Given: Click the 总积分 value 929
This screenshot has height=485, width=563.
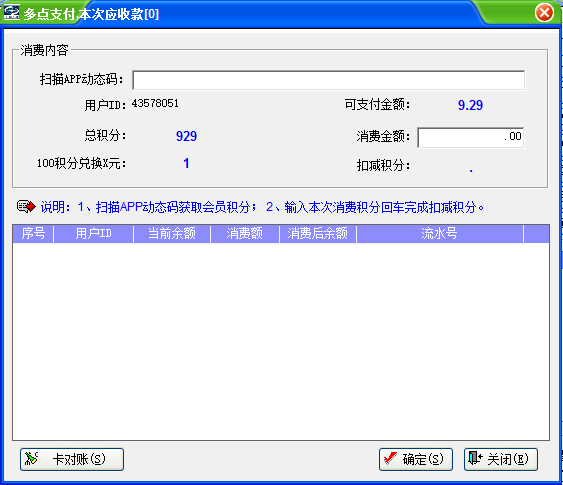Looking at the screenshot, I should (186, 136).
